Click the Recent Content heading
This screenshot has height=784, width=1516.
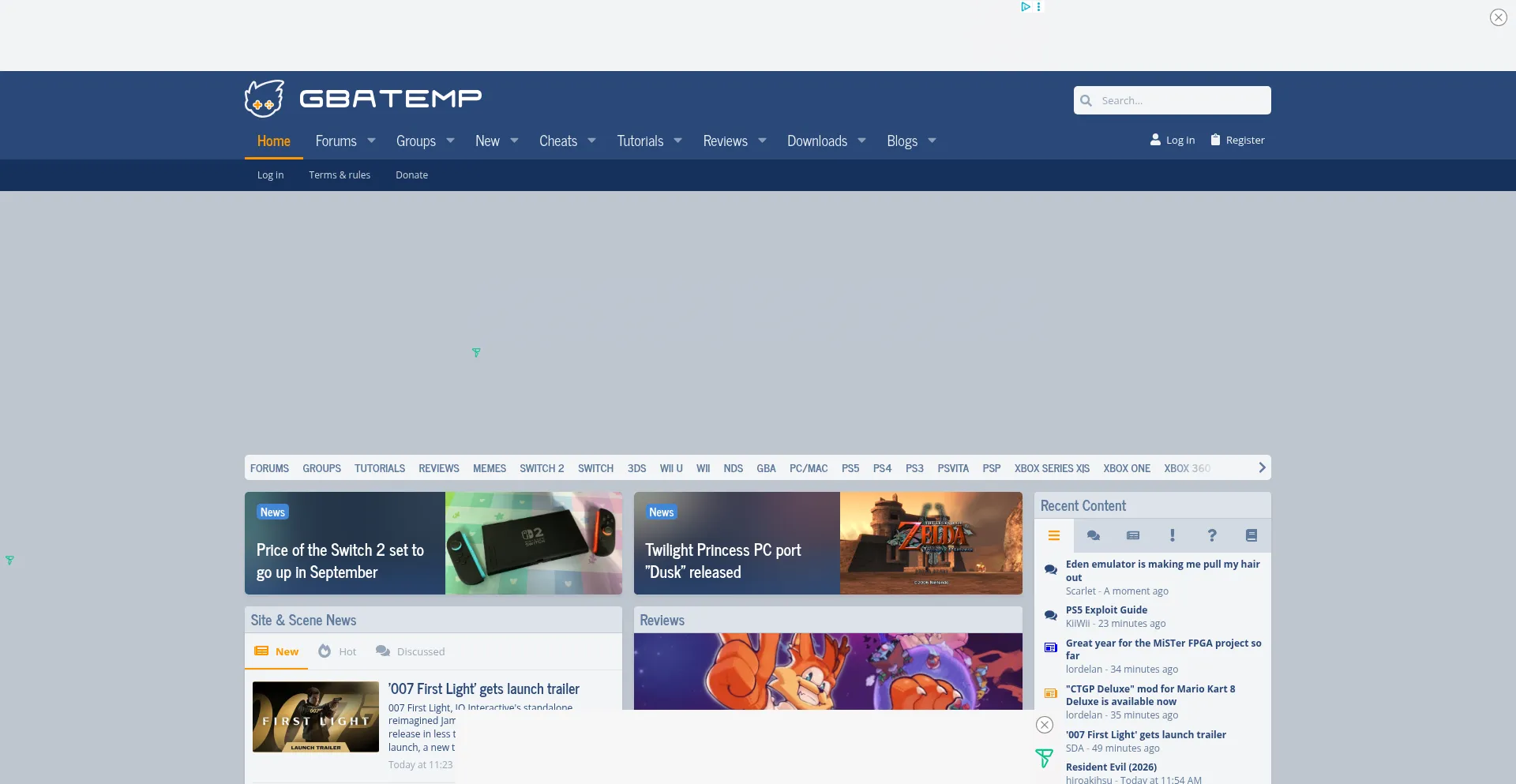coord(1083,505)
